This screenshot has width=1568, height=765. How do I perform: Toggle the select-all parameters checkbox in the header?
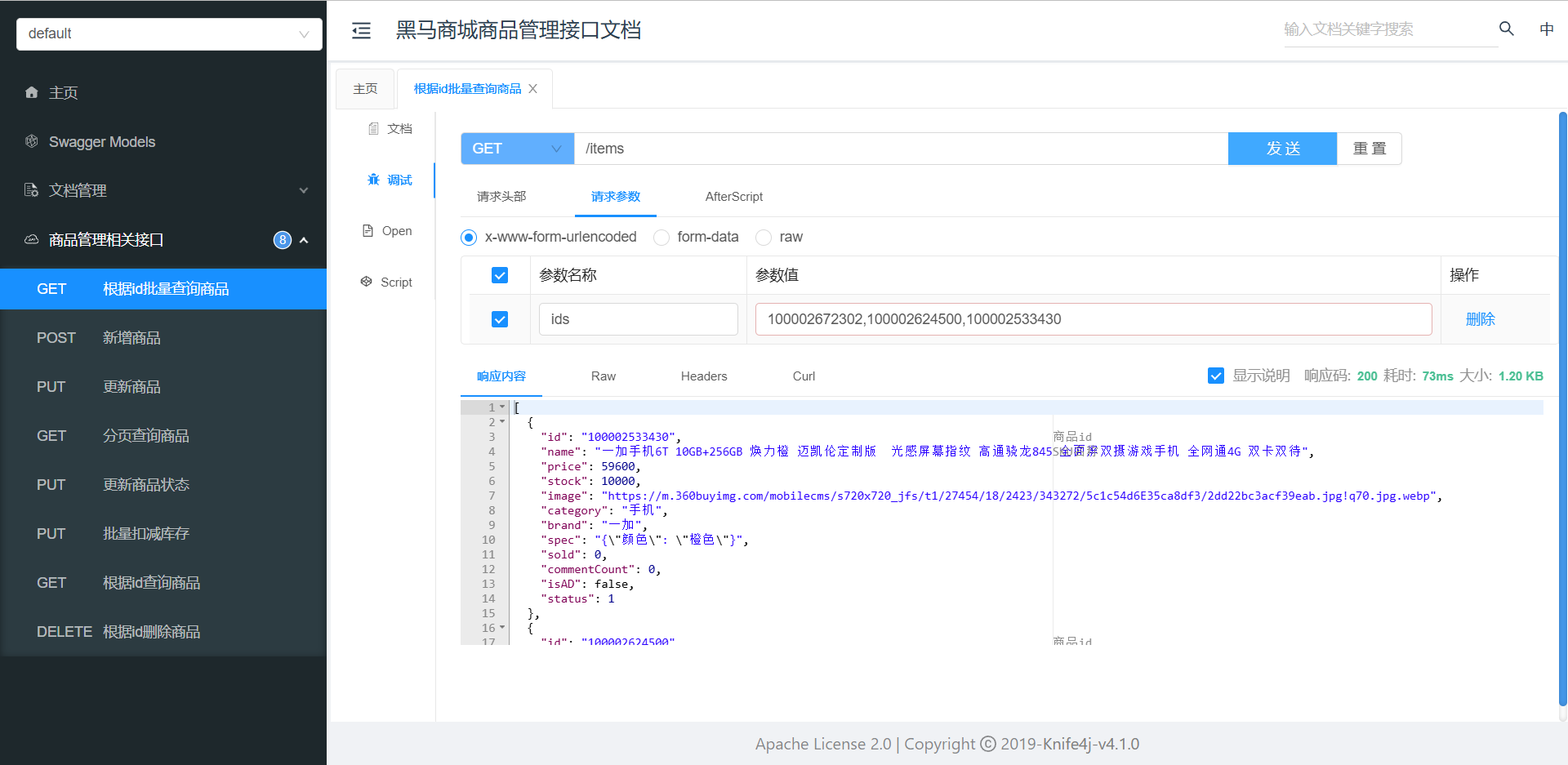(500, 275)
